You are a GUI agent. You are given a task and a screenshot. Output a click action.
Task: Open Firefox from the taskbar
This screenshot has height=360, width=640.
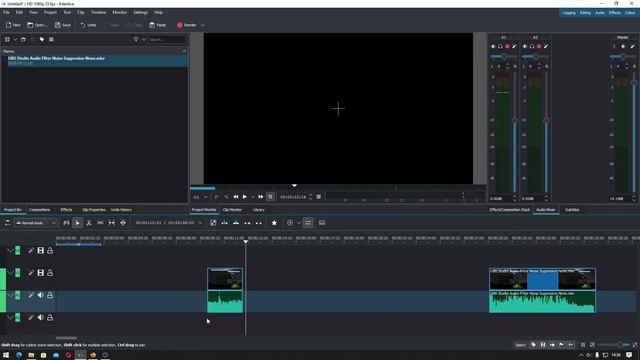[x=93, y=355]
